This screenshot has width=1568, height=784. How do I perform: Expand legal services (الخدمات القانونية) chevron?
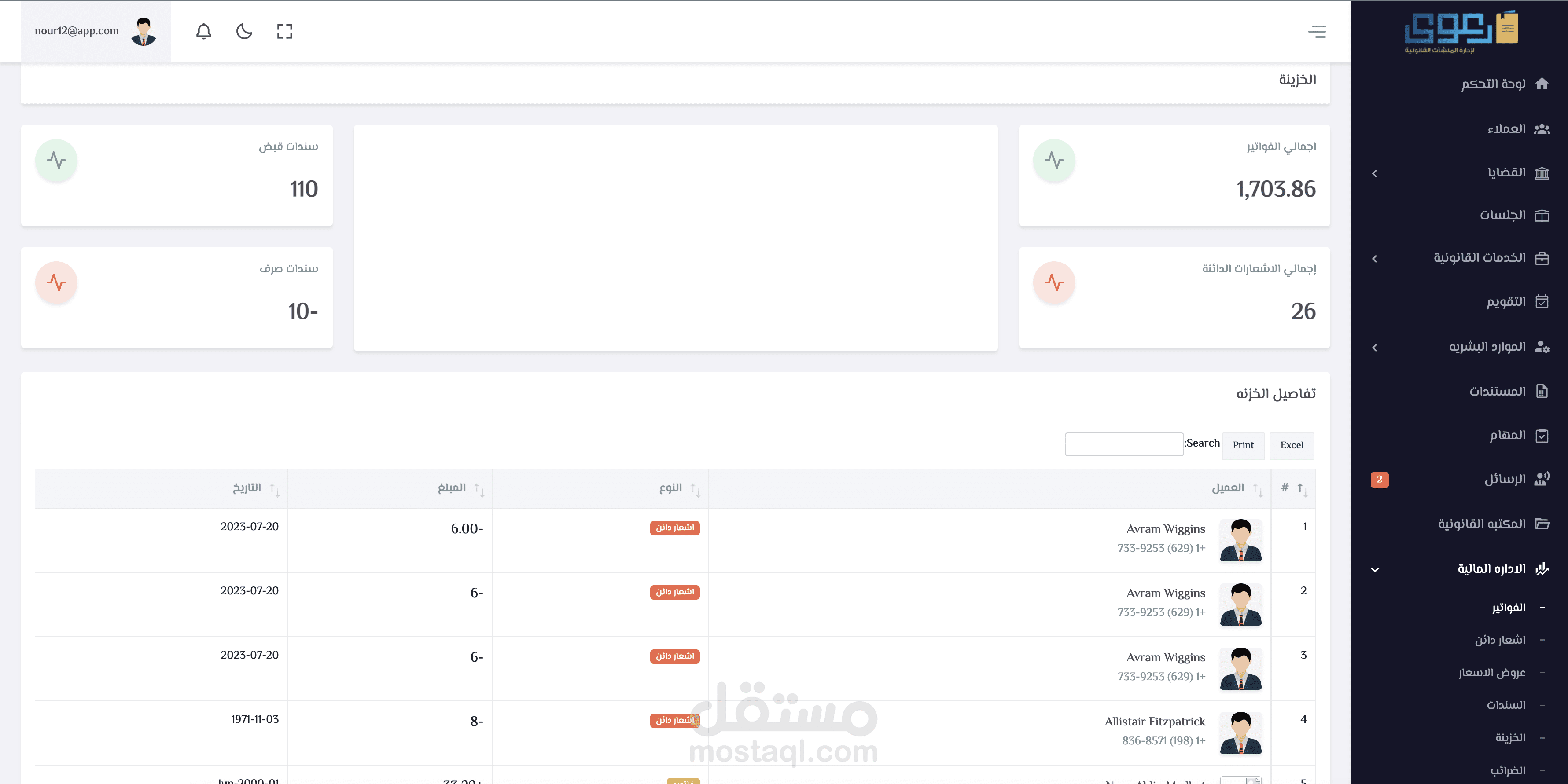pos(1374,259)
